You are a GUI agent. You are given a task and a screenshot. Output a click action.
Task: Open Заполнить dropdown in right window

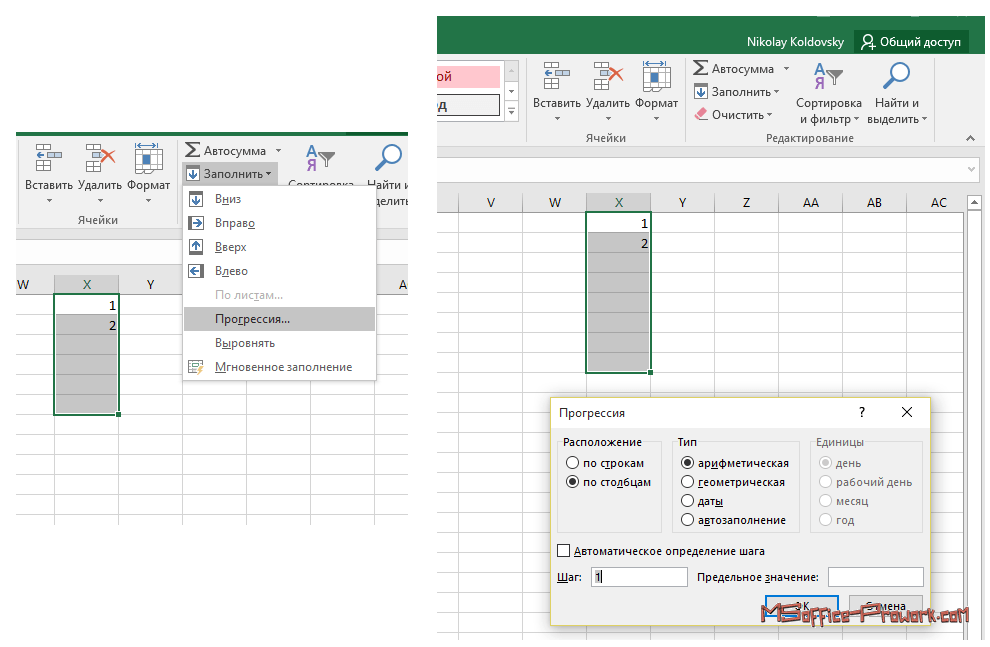click(737, 92)
